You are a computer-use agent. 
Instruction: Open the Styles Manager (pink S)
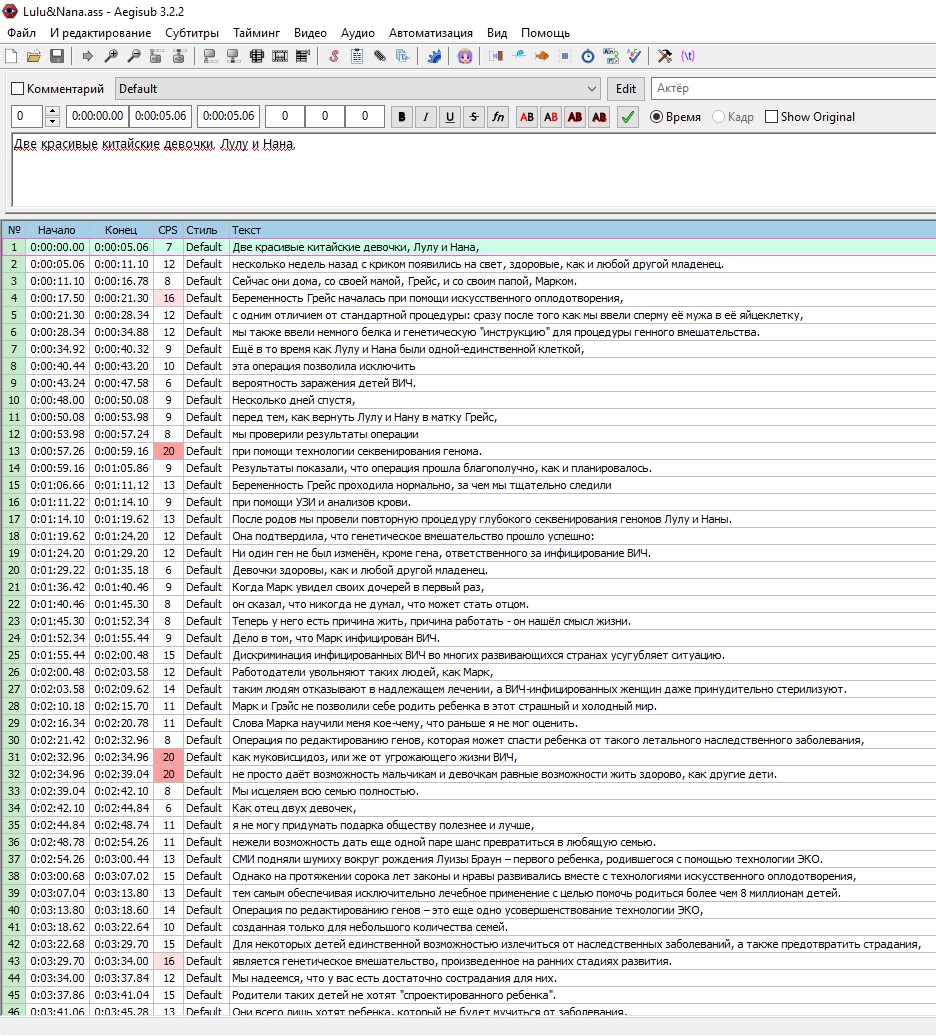(x=334, y=56)
